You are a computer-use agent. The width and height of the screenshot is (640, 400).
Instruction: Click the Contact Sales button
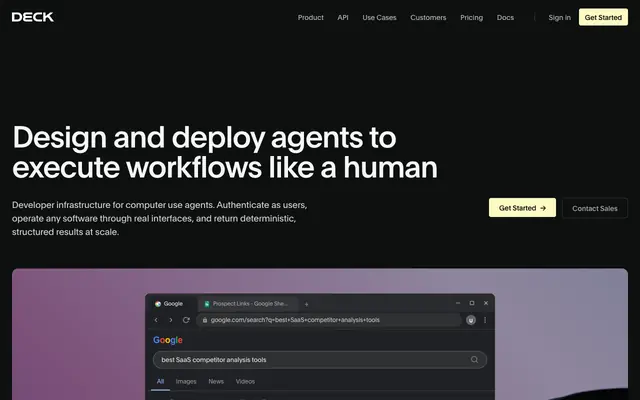(595, 208)
